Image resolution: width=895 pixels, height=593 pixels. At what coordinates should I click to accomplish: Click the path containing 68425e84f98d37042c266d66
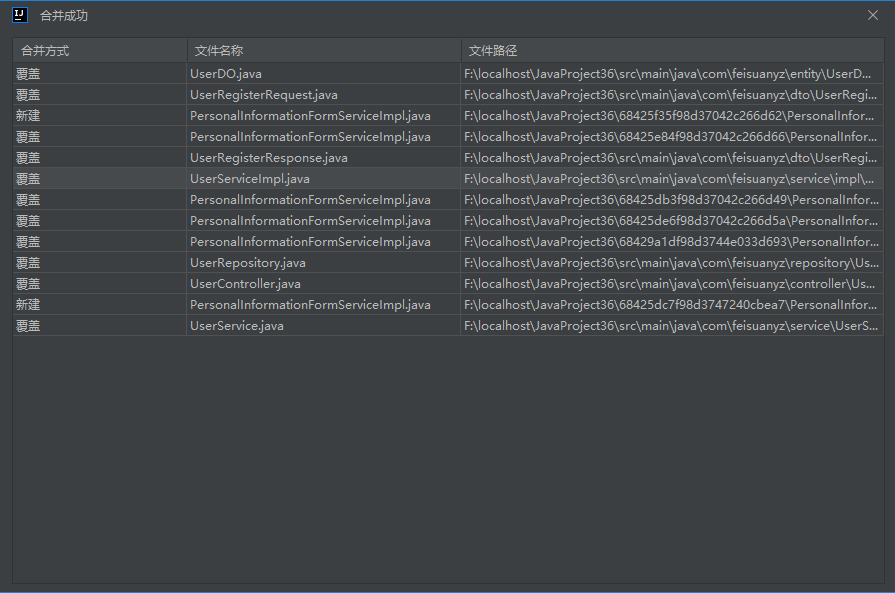(x=671, y=137)
